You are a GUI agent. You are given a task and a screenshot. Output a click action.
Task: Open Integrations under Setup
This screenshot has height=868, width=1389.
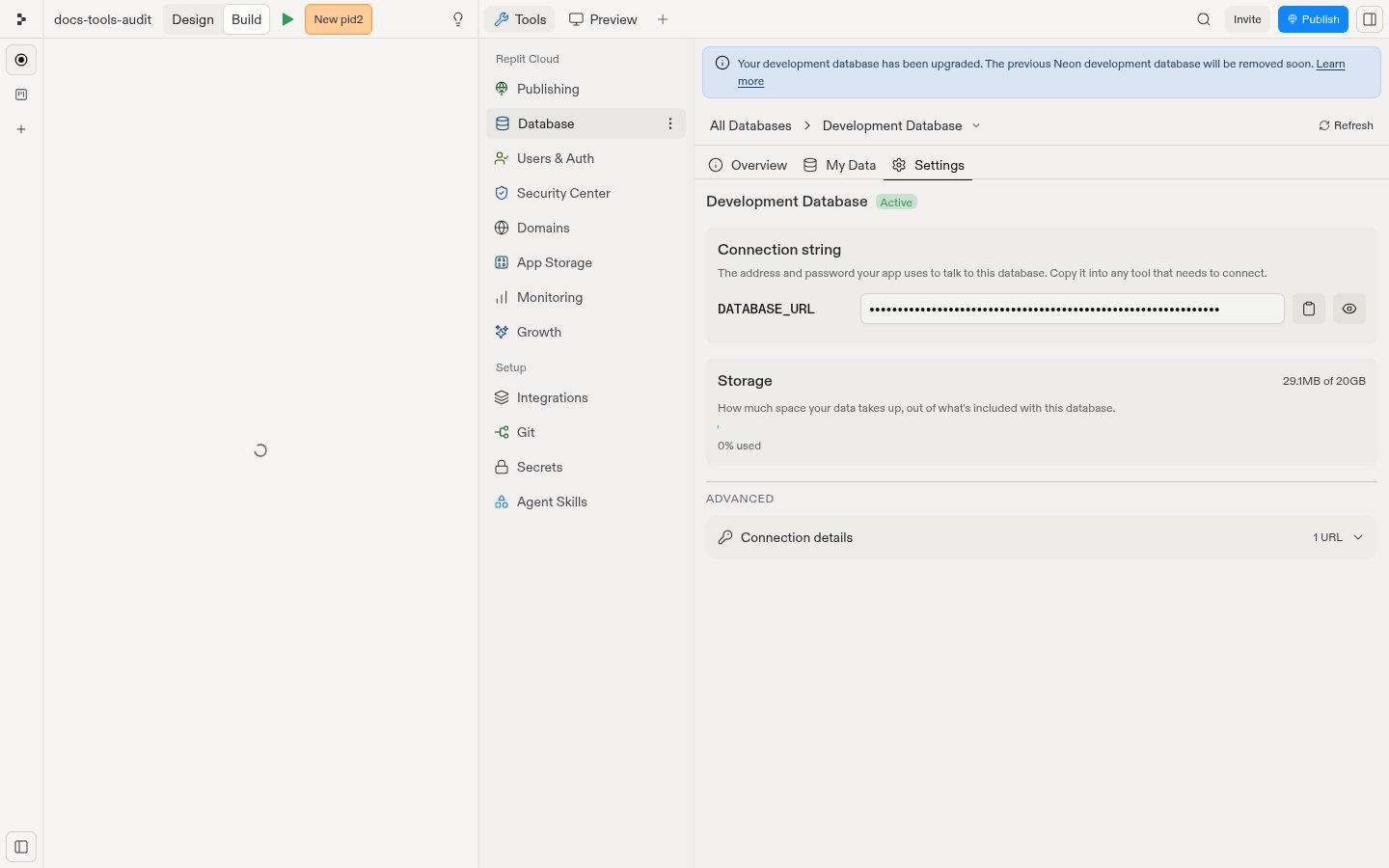click(586, 397)
